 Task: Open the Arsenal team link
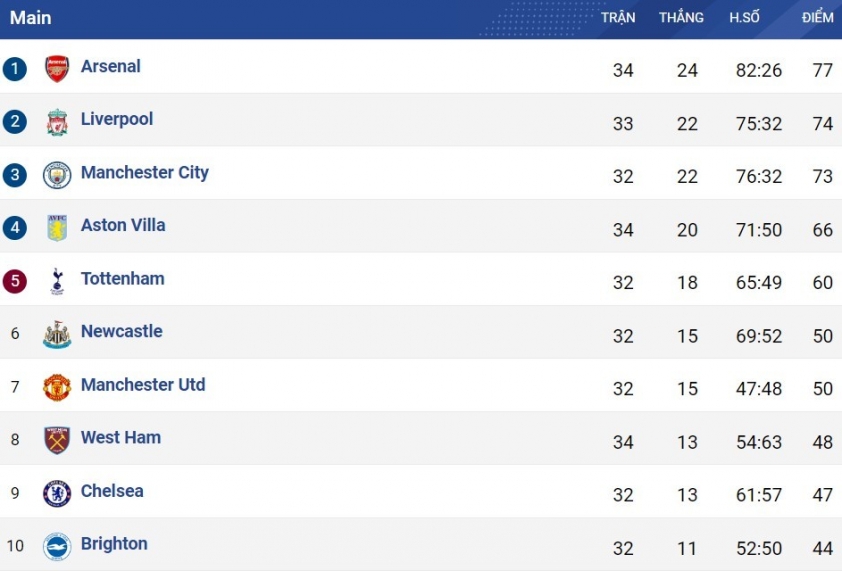click(111, 66)
